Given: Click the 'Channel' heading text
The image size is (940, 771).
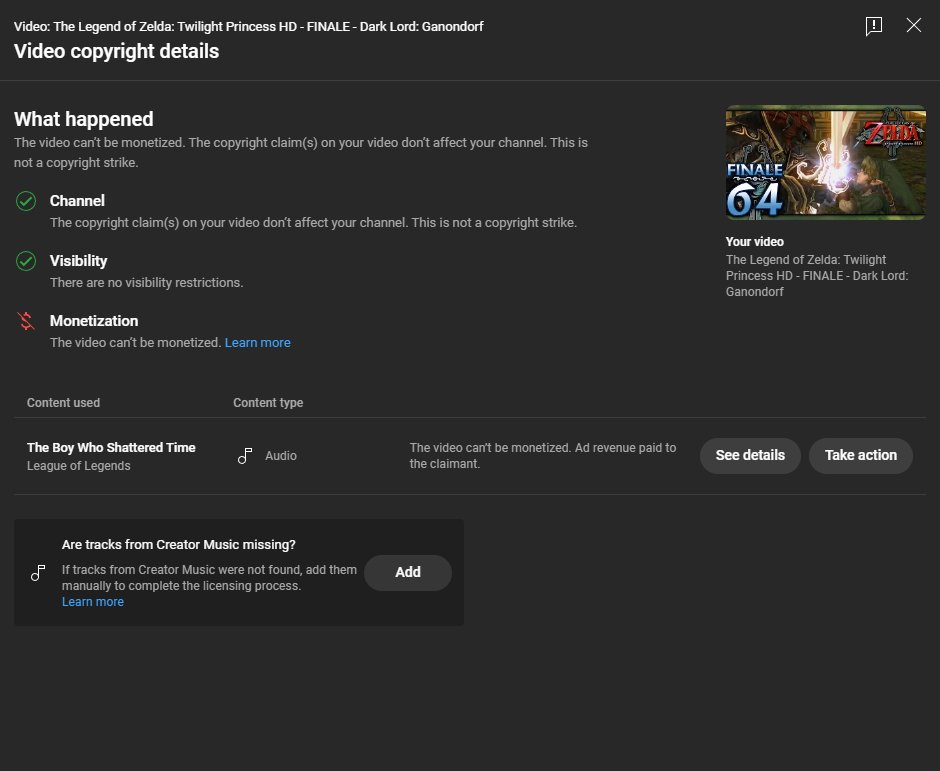Looking at the screenshot, I should [x=77, y=201].
